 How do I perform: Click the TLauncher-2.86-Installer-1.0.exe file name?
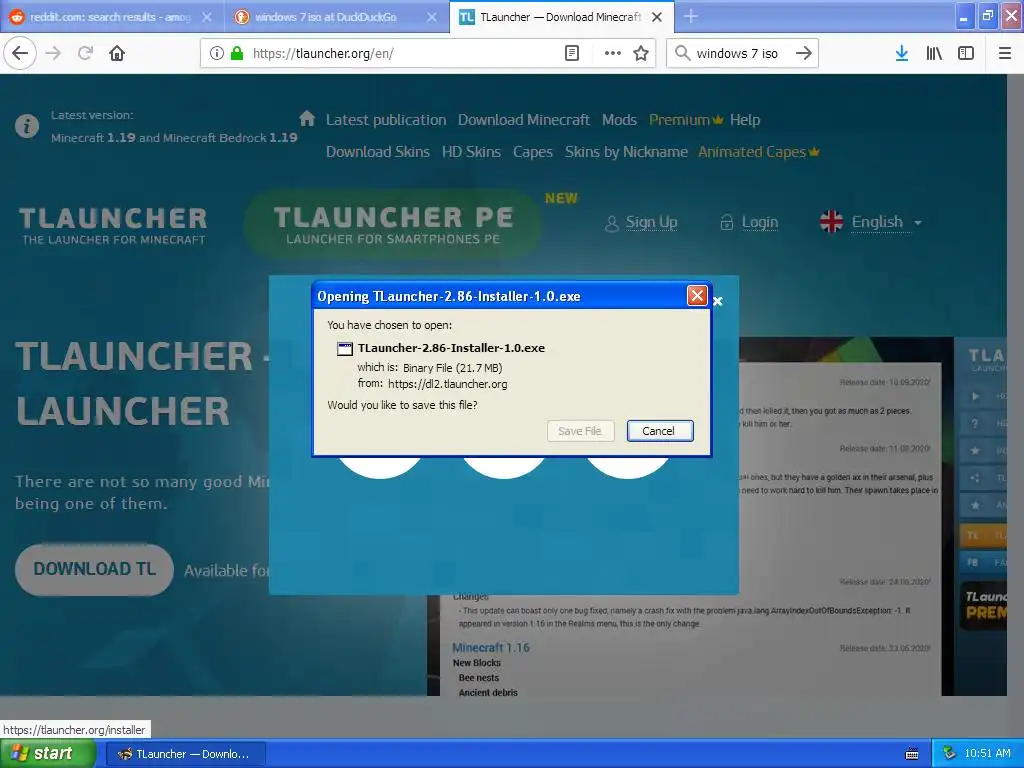[x=451, y=348]
